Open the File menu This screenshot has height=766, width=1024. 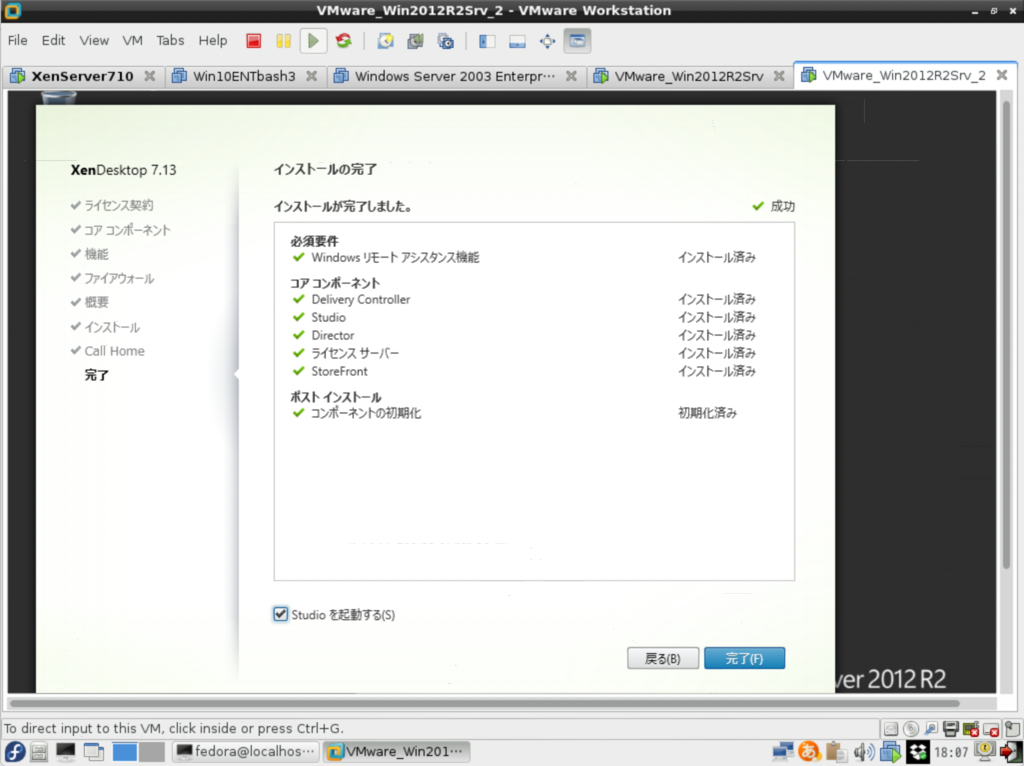pyautogui.click(x=18, y=40)
